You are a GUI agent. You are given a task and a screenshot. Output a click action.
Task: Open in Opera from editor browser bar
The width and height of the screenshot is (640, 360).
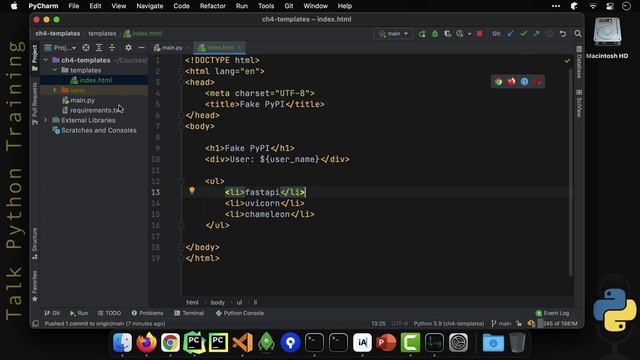(537, 82)
